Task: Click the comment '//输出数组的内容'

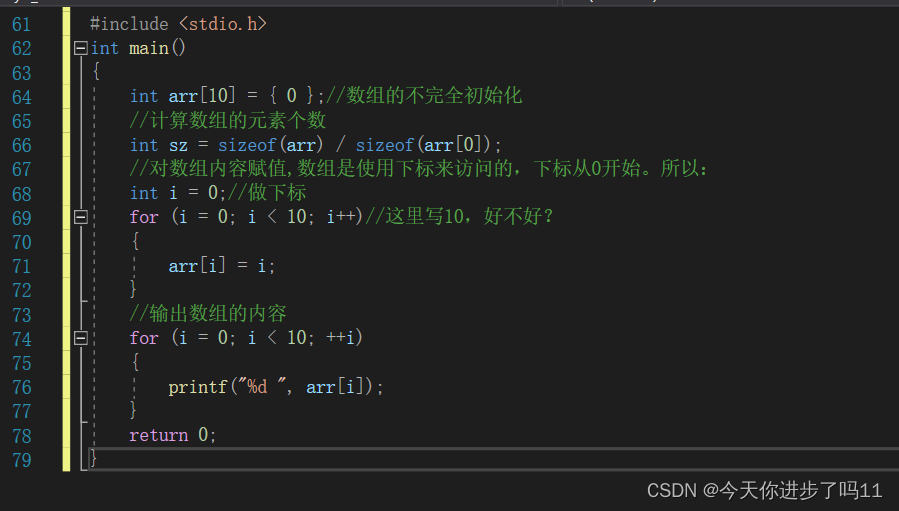Action: (x=208, y=313)
